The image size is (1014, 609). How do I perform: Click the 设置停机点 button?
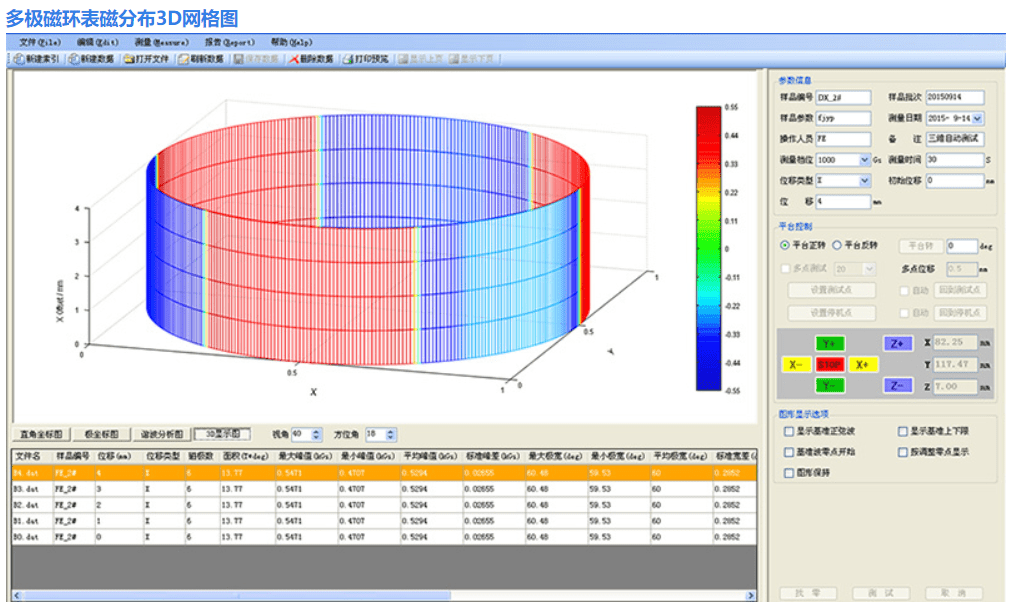[x=831, y=313]
